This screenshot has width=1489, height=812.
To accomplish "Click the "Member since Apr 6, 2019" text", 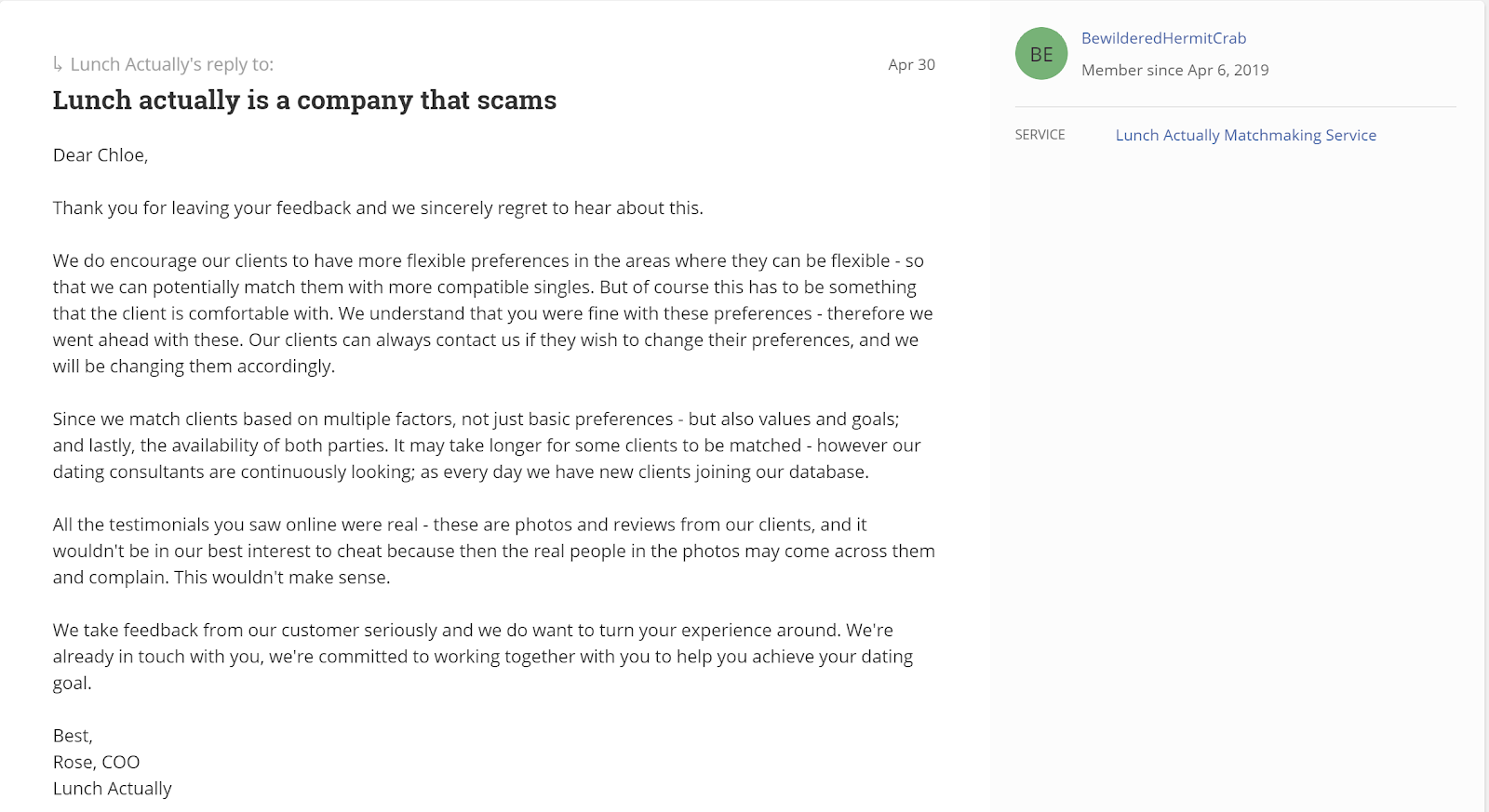I will tap(1174, 70).
